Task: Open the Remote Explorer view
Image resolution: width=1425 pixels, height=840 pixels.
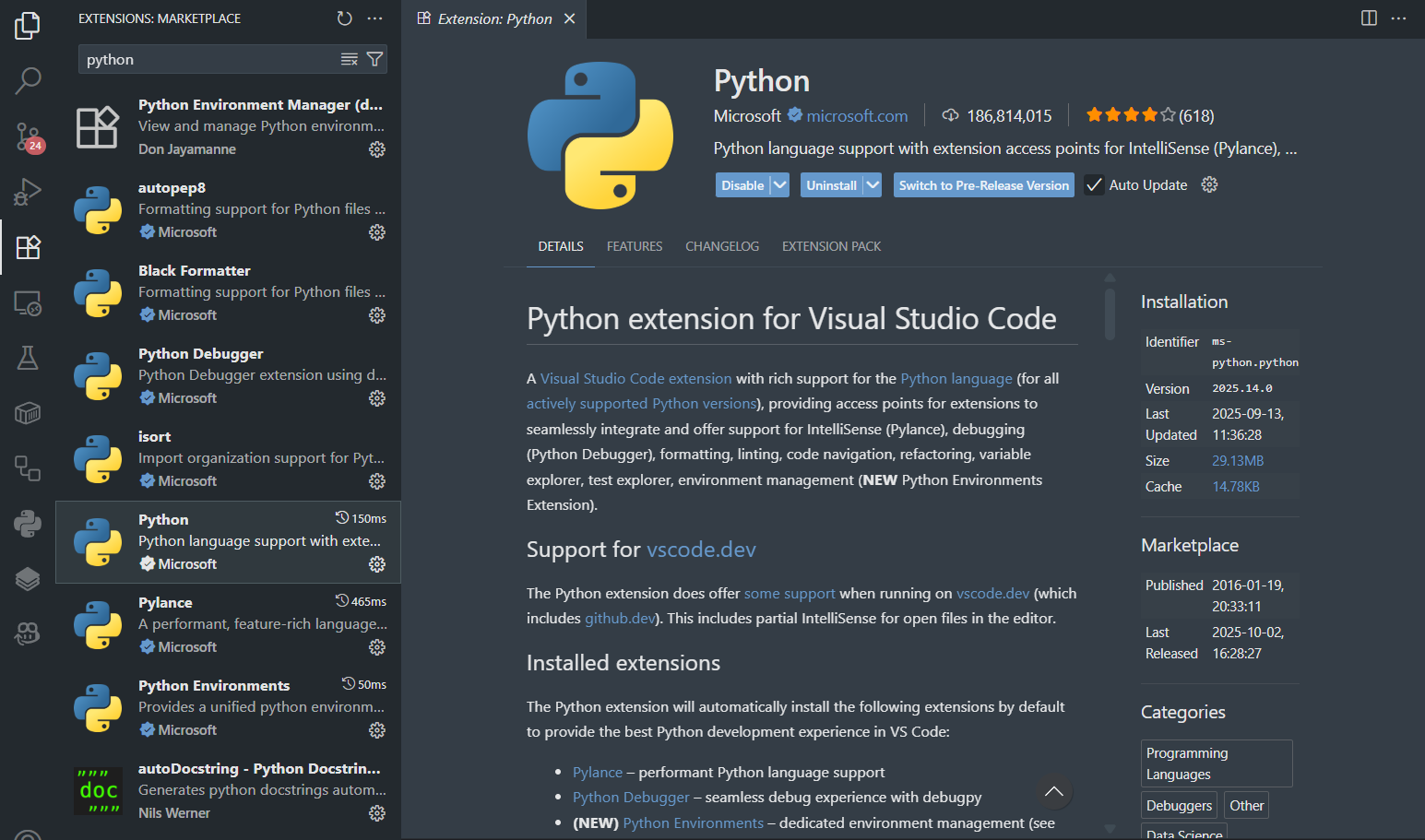Action: (28, 302)
